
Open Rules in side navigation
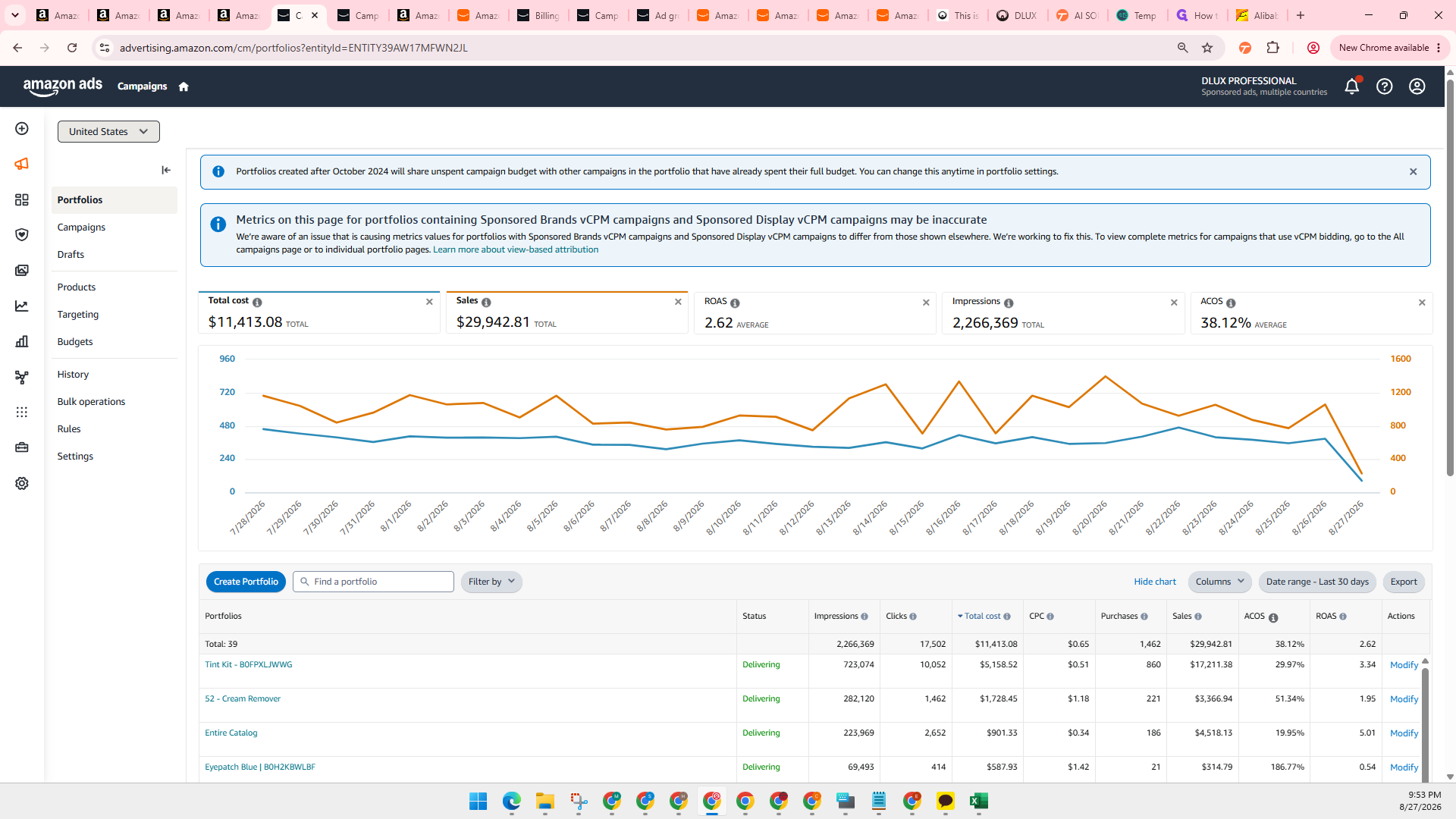click(x=69, y=429)
